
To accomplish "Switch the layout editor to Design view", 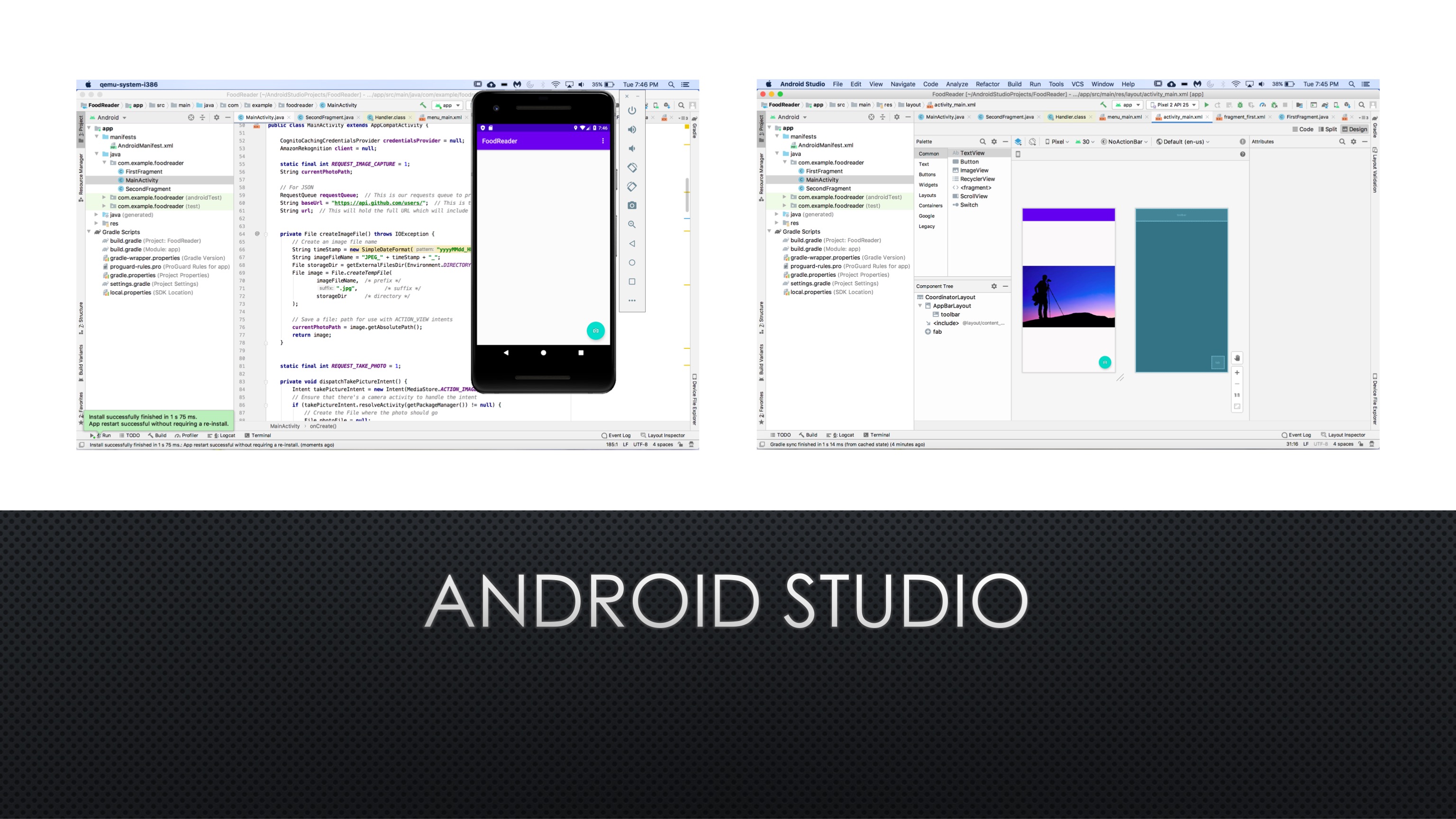I will click(x=1355, y=129).
